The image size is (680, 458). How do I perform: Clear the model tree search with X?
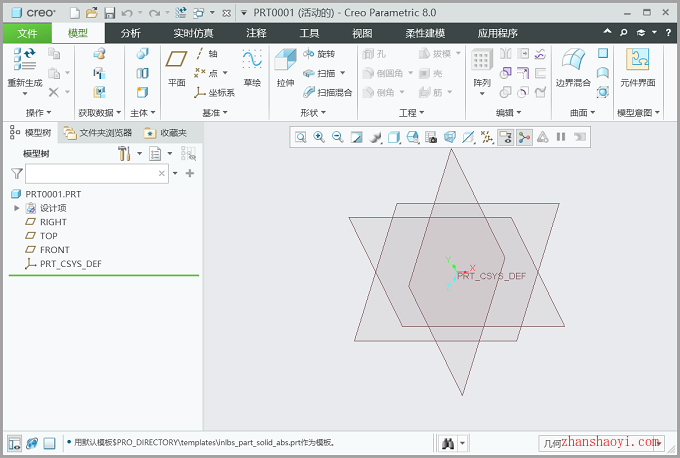(162, 173)
